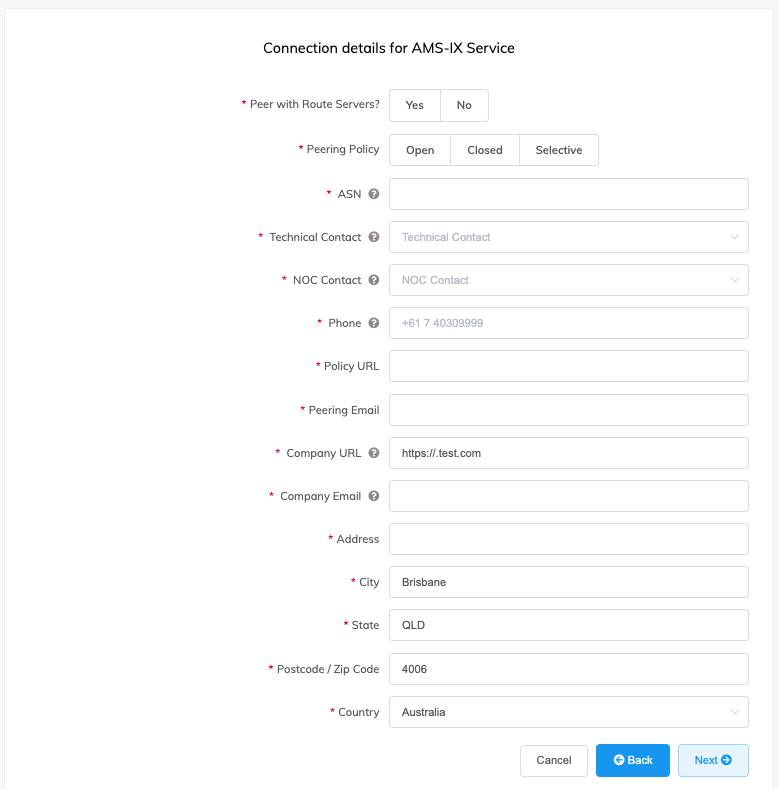Click the help icon beside Phone
The width and height of the screenshot is (779, 789).
374,323
